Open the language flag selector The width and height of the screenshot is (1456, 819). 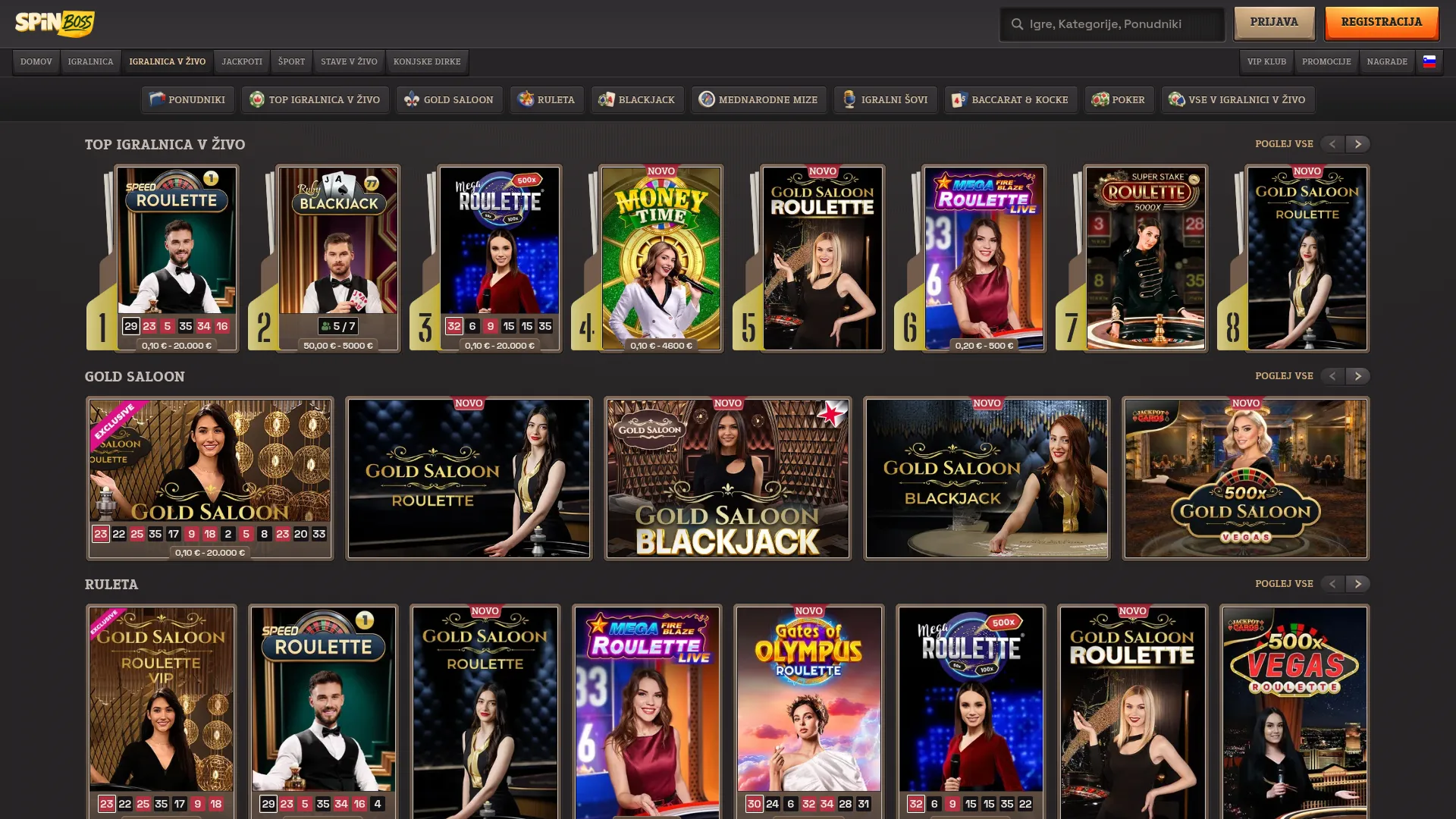(x=1429, y=61)
